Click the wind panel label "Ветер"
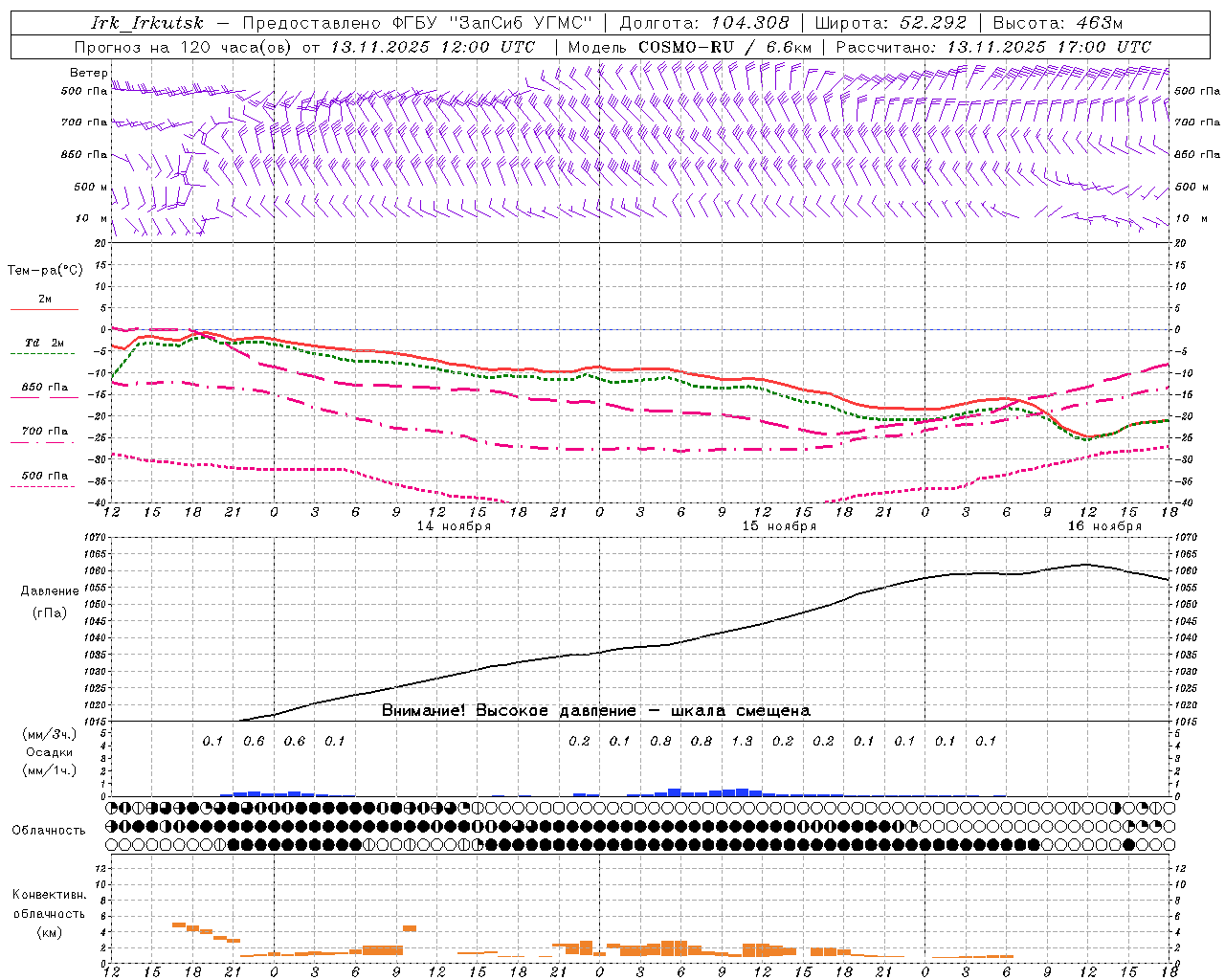 tap(88, 73)
